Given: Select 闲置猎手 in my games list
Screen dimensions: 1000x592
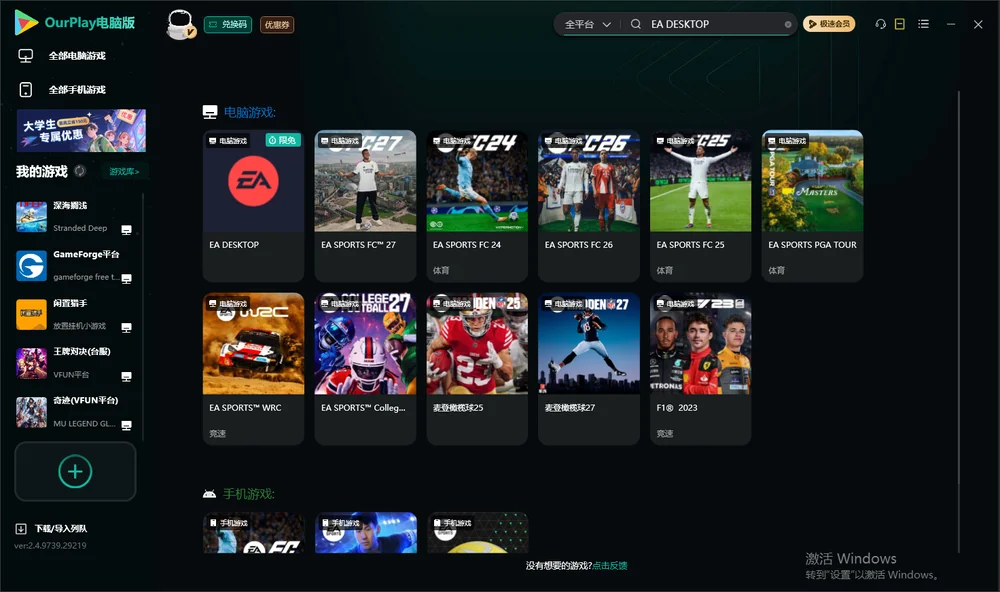Looking at the screenshot, I should (x=75, y=314).
